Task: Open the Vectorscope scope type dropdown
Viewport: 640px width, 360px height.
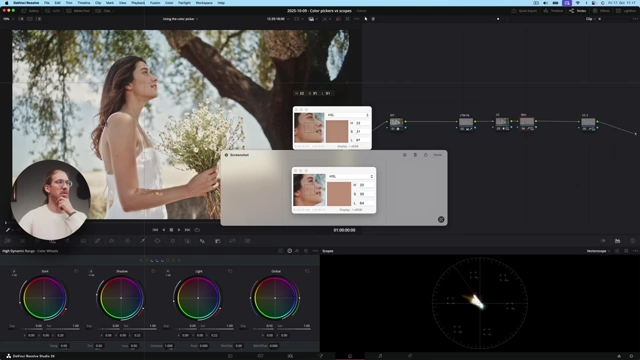Action: click(x=598, y=251)
